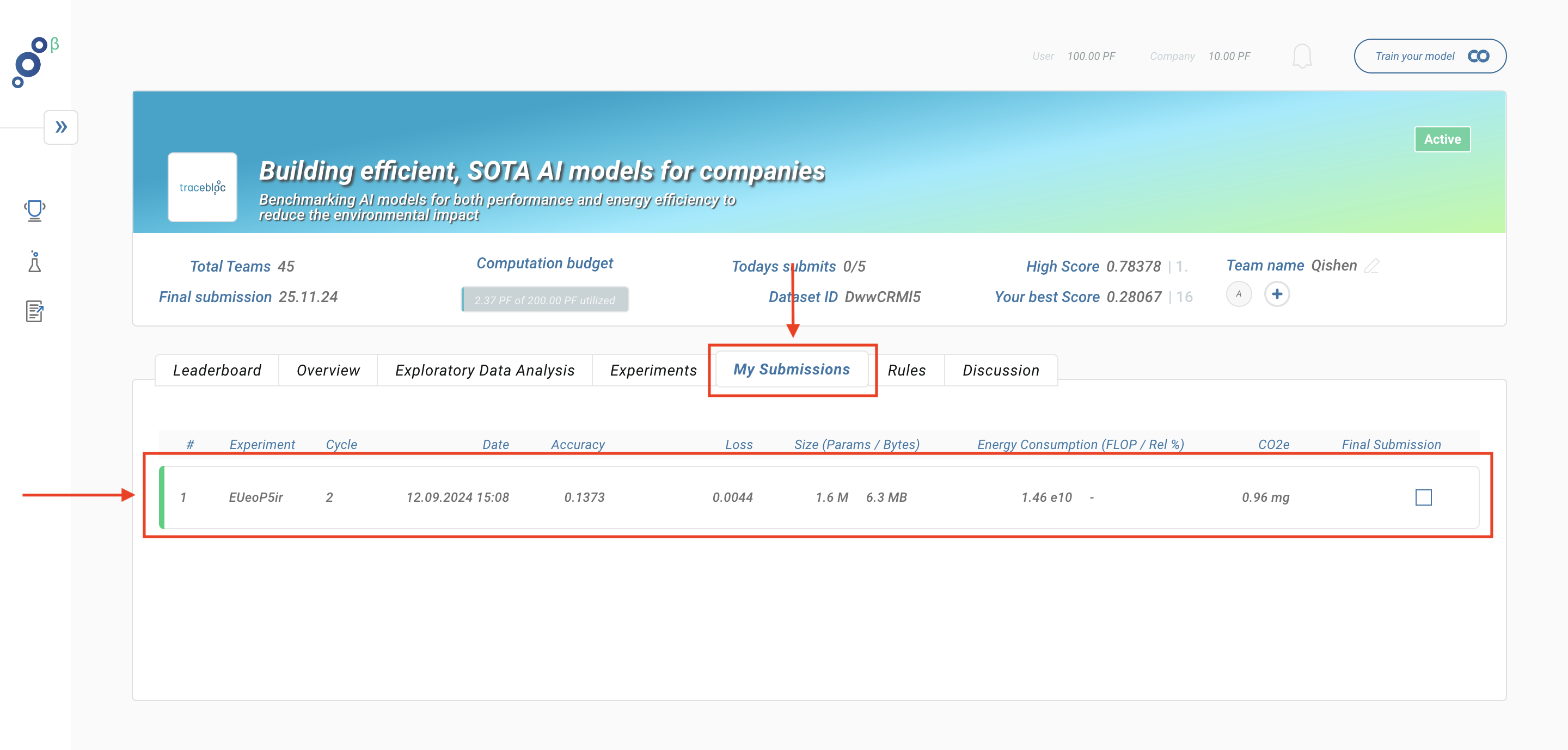Click the Train your model button
The width and height of the screenshot is (1568, 750).
point(1430,56)
